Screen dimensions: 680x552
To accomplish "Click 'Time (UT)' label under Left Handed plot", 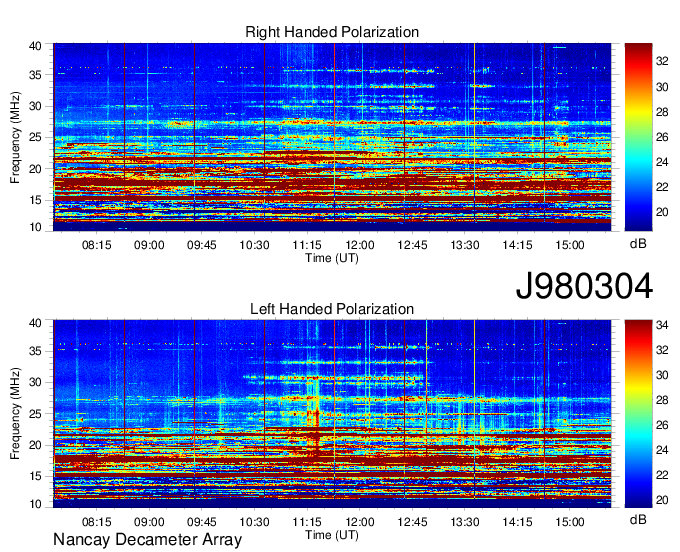I will (x=332, y=535).
